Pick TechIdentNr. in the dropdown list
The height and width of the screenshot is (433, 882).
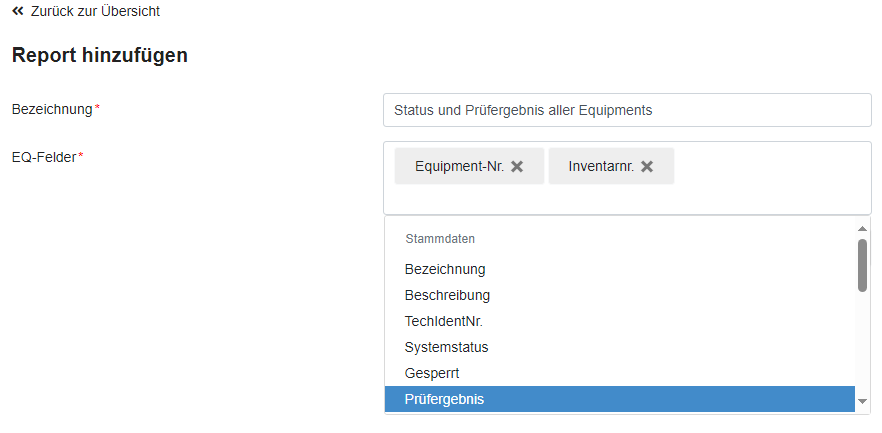click(x=444, y=321)
